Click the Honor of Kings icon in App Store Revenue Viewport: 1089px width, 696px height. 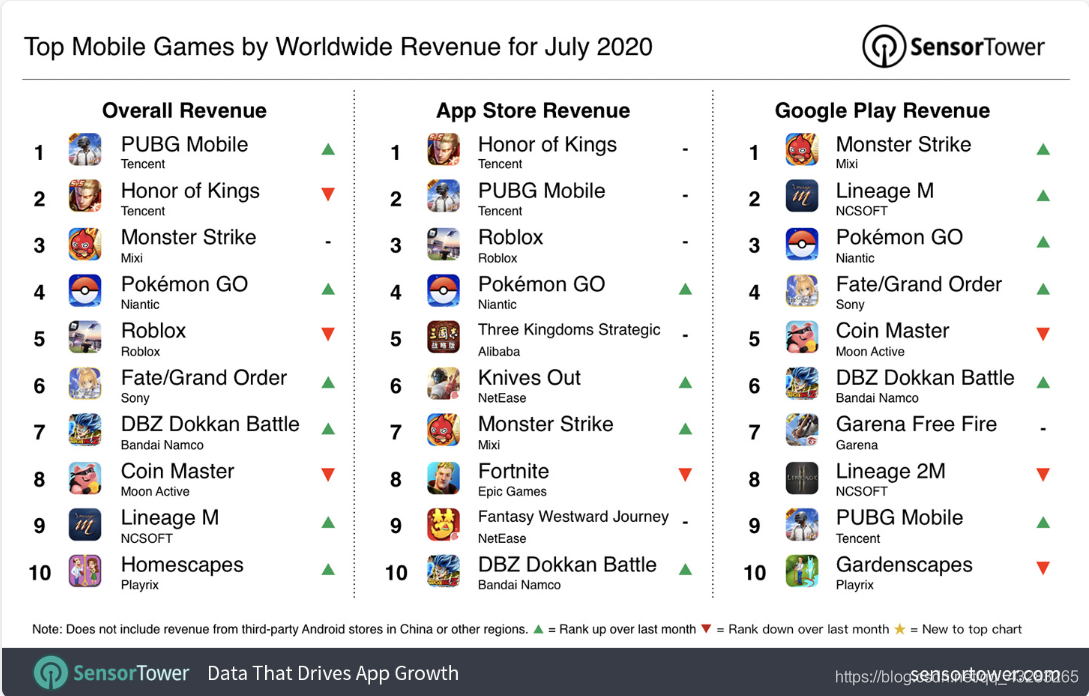pyautogui.click(x=443, y=150)
